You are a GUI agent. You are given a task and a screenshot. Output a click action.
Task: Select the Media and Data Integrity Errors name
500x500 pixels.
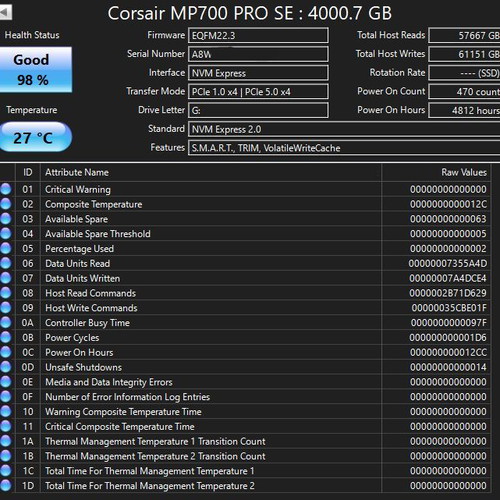tap(109, 382)
